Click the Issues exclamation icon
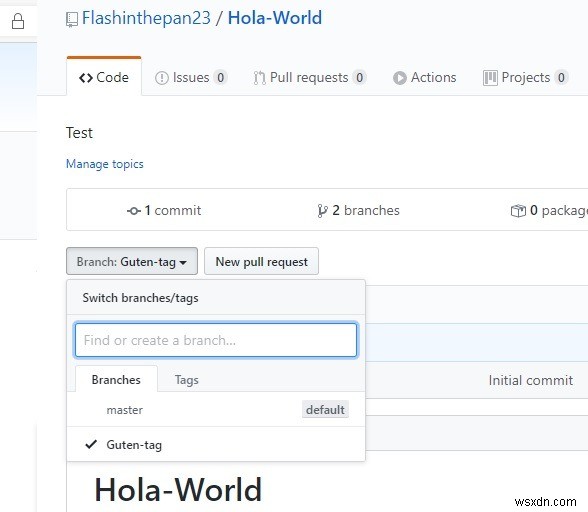588x512 pixels. [x=162, y=78]
